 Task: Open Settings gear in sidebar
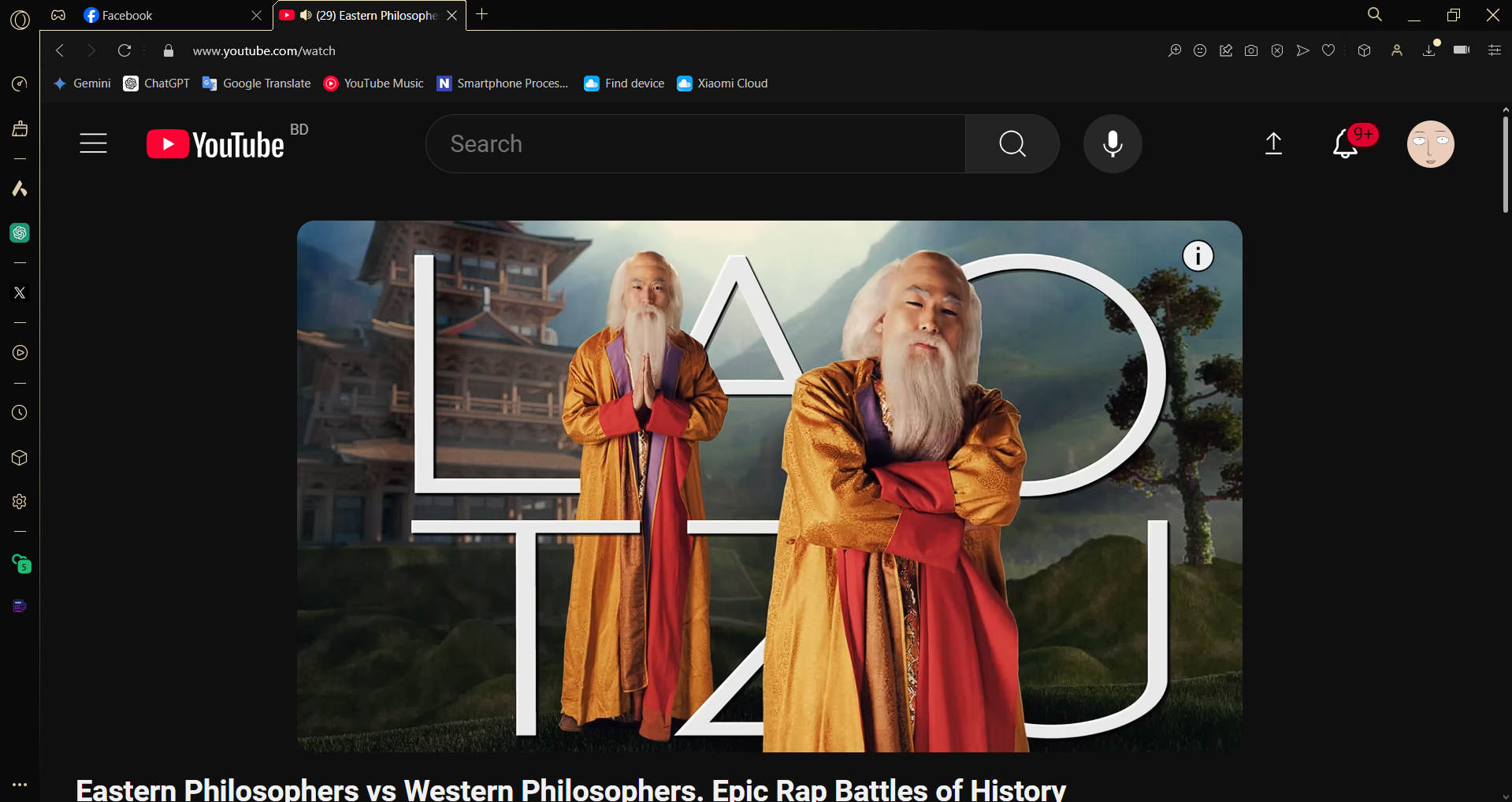click(x=20, y=502)
